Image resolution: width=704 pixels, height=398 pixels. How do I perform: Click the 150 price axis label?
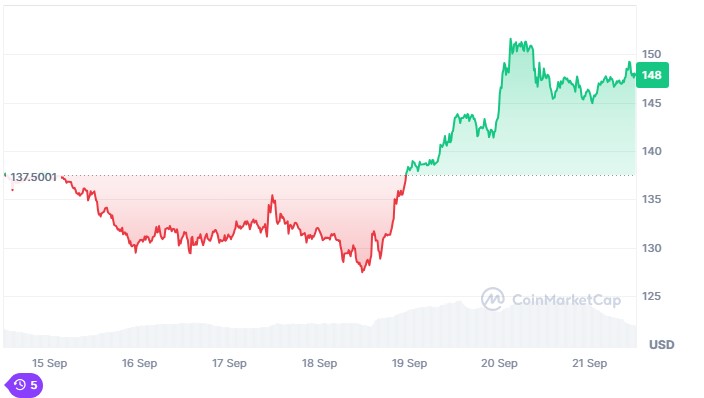pos(651,54)
